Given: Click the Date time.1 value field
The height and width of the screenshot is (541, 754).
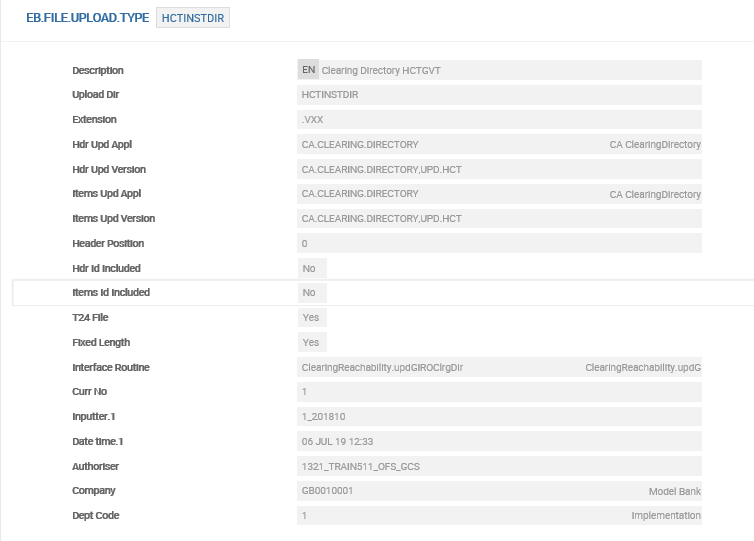Looking at the screenshot, I should coord(499,441).
